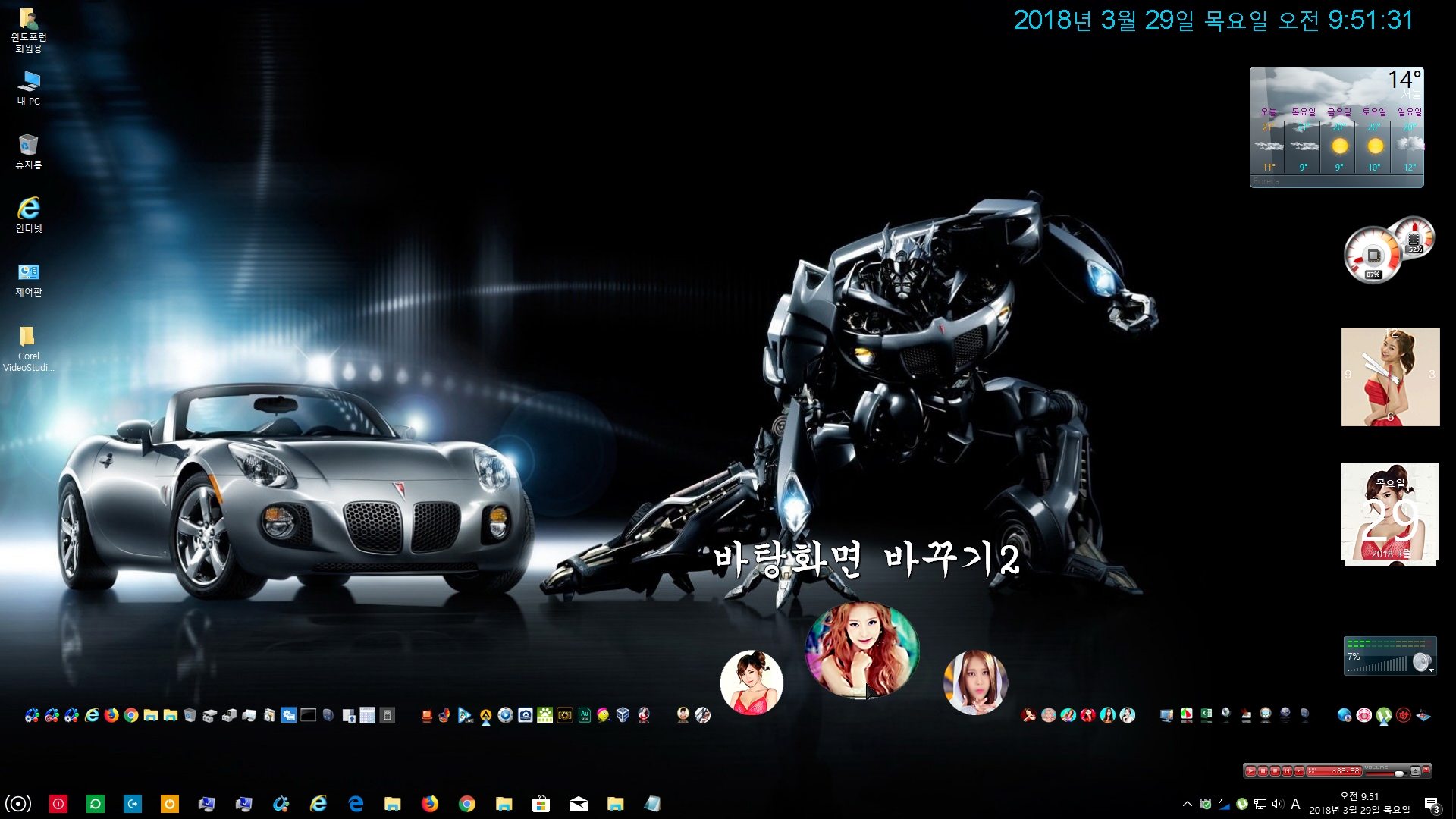Open the 윈도포럼 회원용 desktop folder
This screenshot has height=819, width=1456.
pos(28,31)
